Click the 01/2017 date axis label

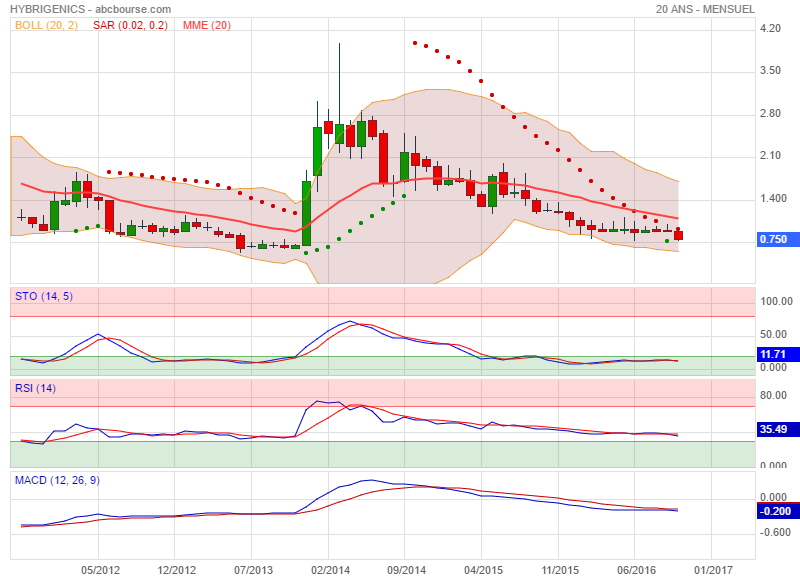coord(713,570)
